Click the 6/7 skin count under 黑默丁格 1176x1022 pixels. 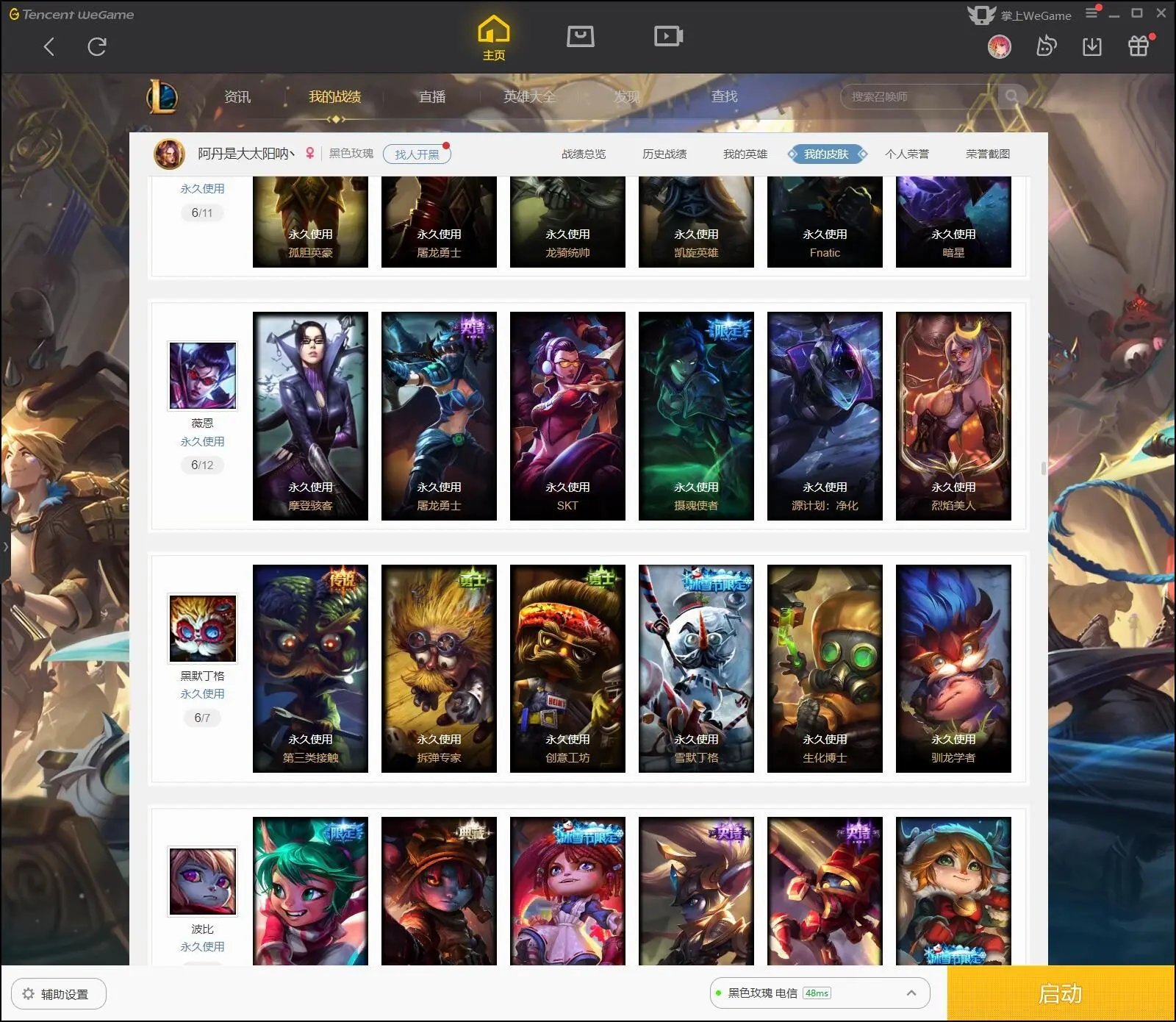coord(202,718)
